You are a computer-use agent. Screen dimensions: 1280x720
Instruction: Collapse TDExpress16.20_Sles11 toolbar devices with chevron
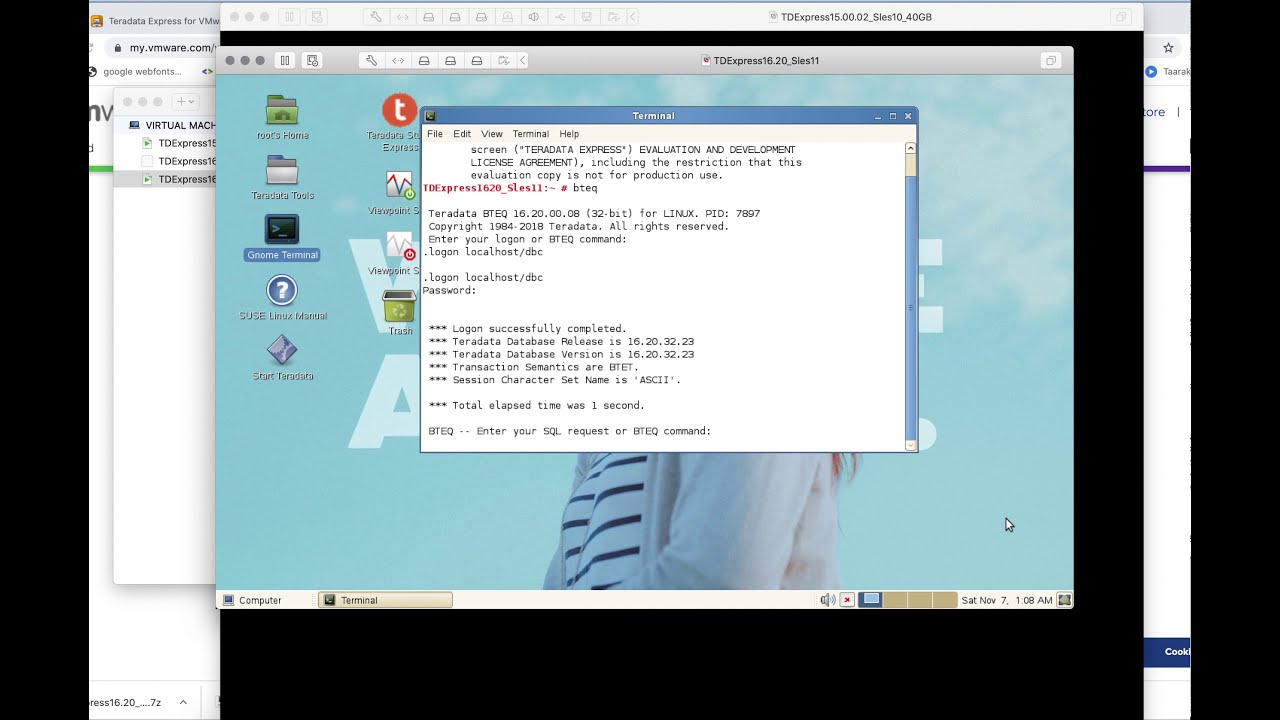coord(523,61)
